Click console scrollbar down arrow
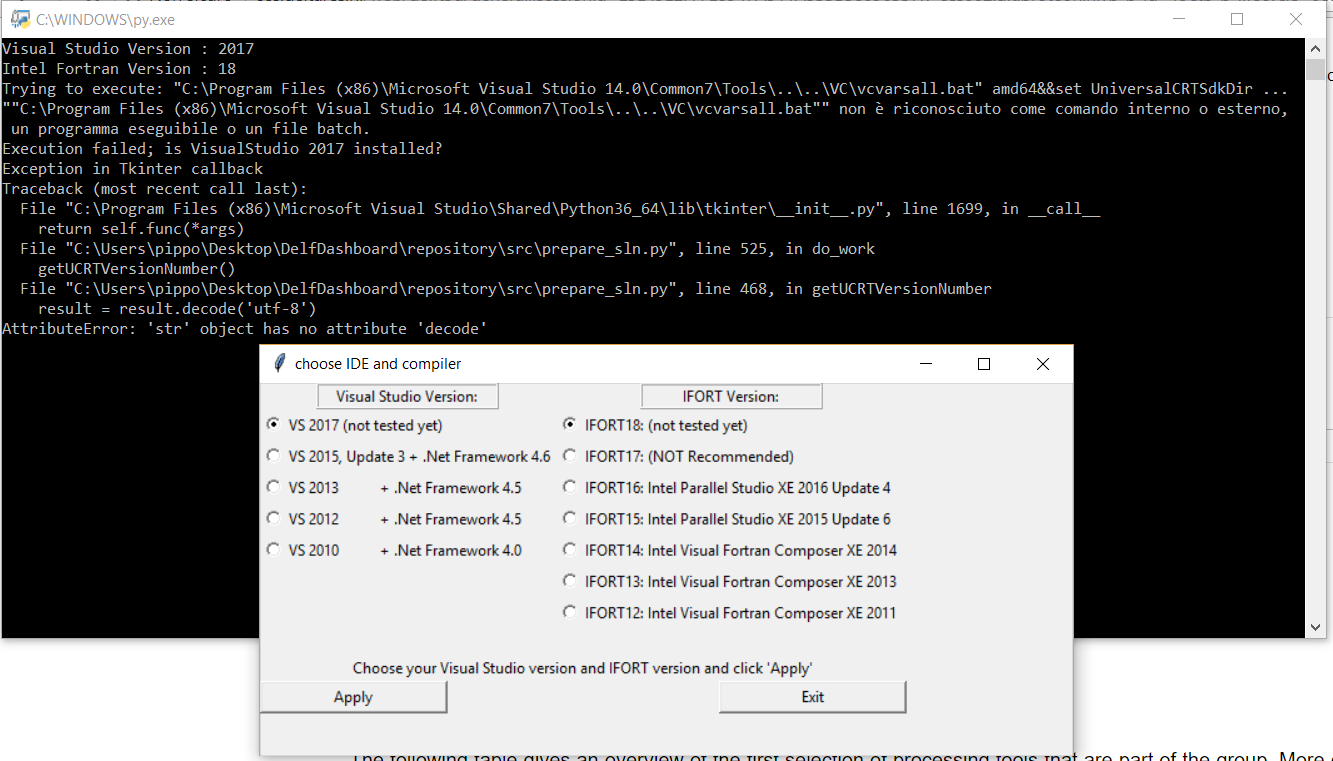The width and height of the screenshot is (1333, 761). tap(1315, 628)
